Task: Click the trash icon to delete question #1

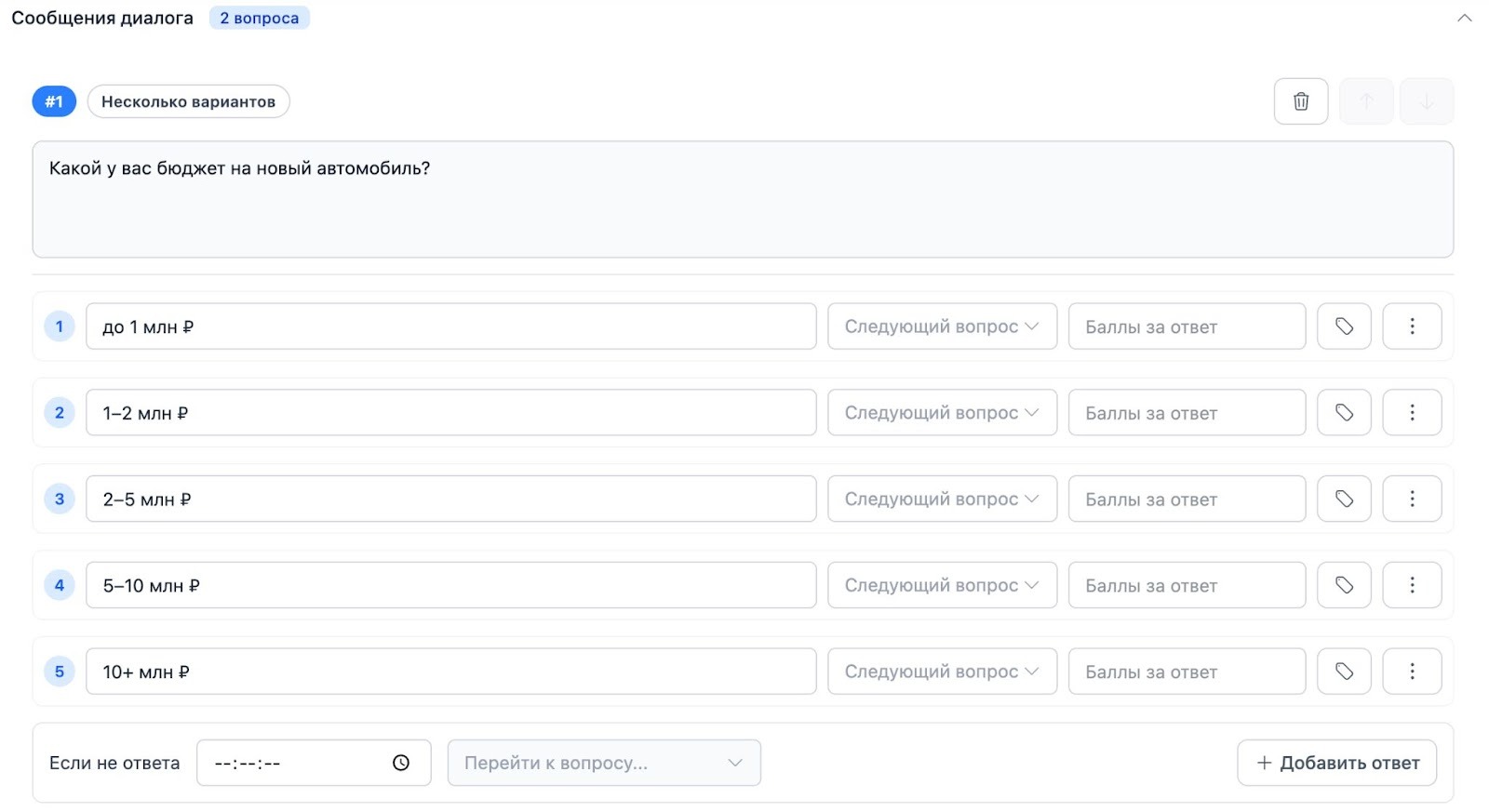Action: 1300,101
